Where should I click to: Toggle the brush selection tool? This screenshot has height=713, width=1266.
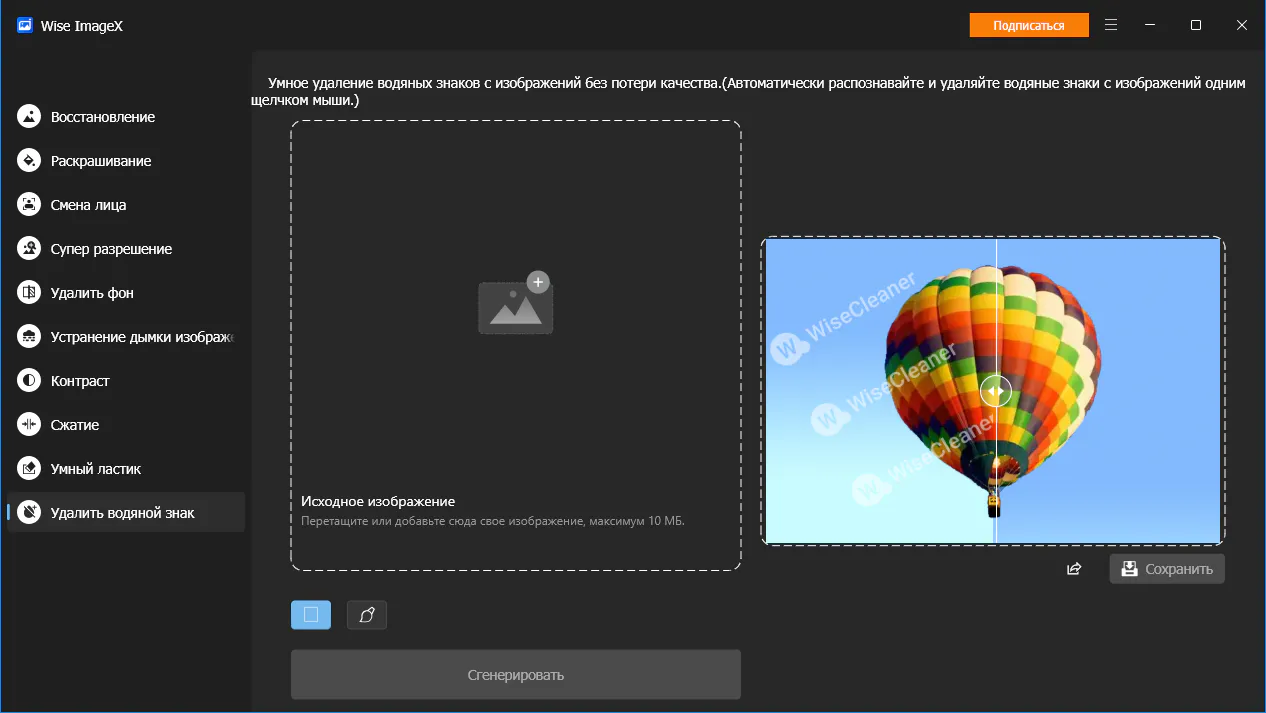(367, 615)
